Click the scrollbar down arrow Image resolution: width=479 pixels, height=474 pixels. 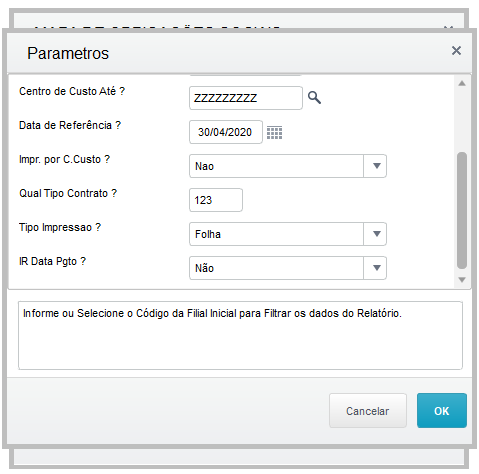tap(462, 280)
